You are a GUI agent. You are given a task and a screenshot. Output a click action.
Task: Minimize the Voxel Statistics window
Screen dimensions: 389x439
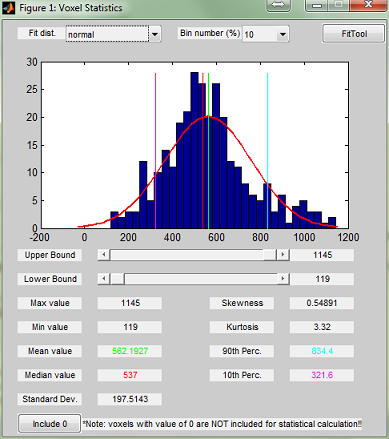click(317, 5)
